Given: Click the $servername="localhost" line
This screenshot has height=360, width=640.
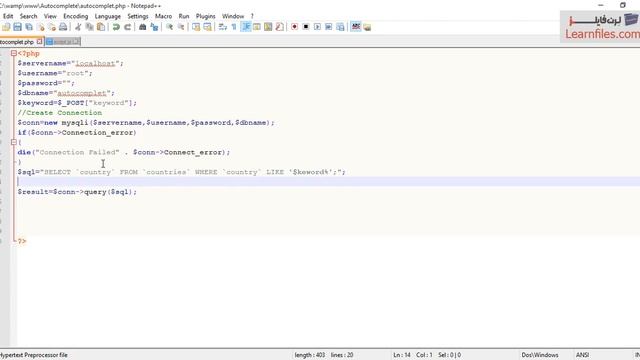Looking at the screenshot, I should point(70,63).
